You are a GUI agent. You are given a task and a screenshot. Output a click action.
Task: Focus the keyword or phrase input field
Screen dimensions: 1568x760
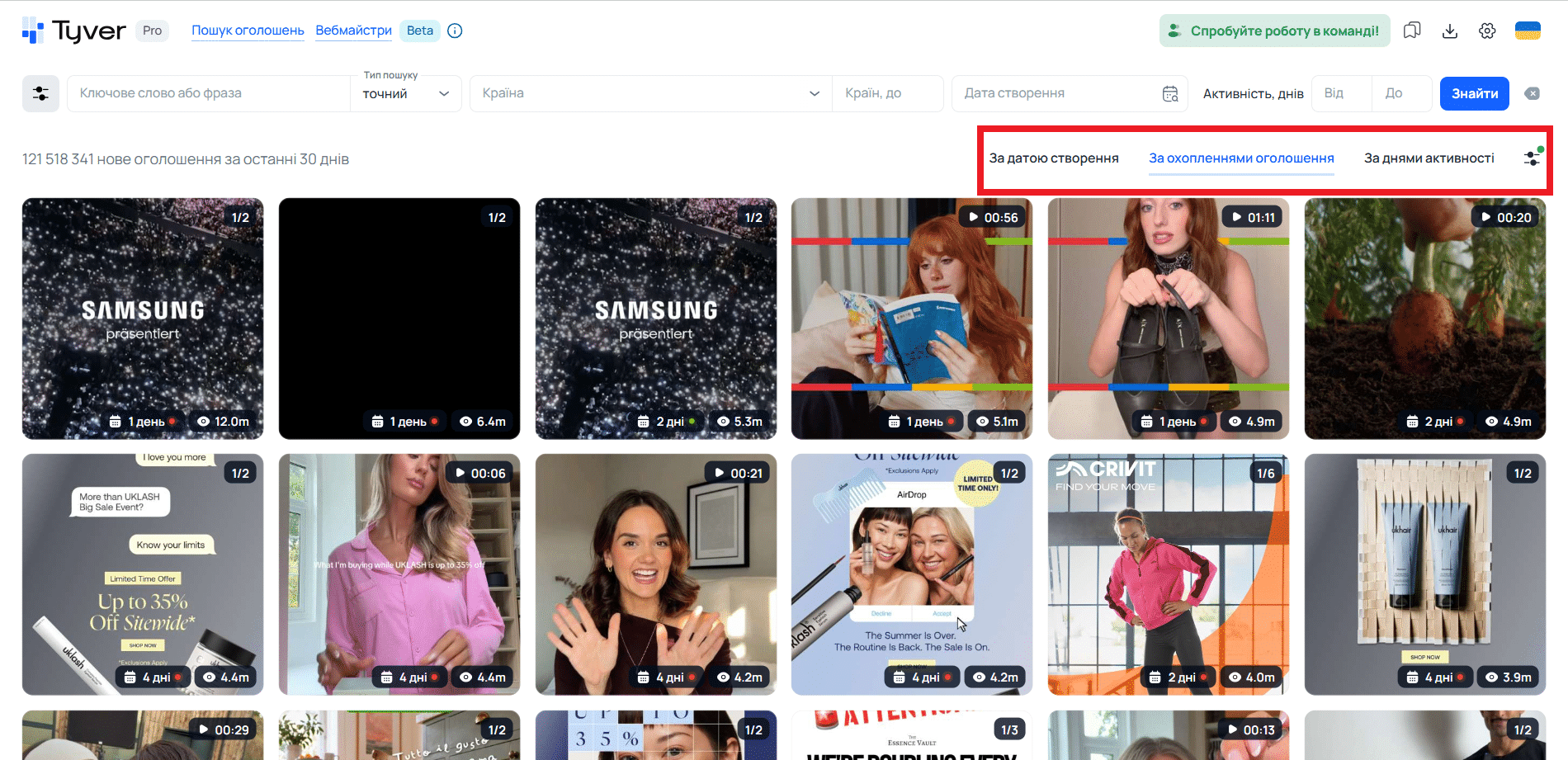[x=209, y=93]
